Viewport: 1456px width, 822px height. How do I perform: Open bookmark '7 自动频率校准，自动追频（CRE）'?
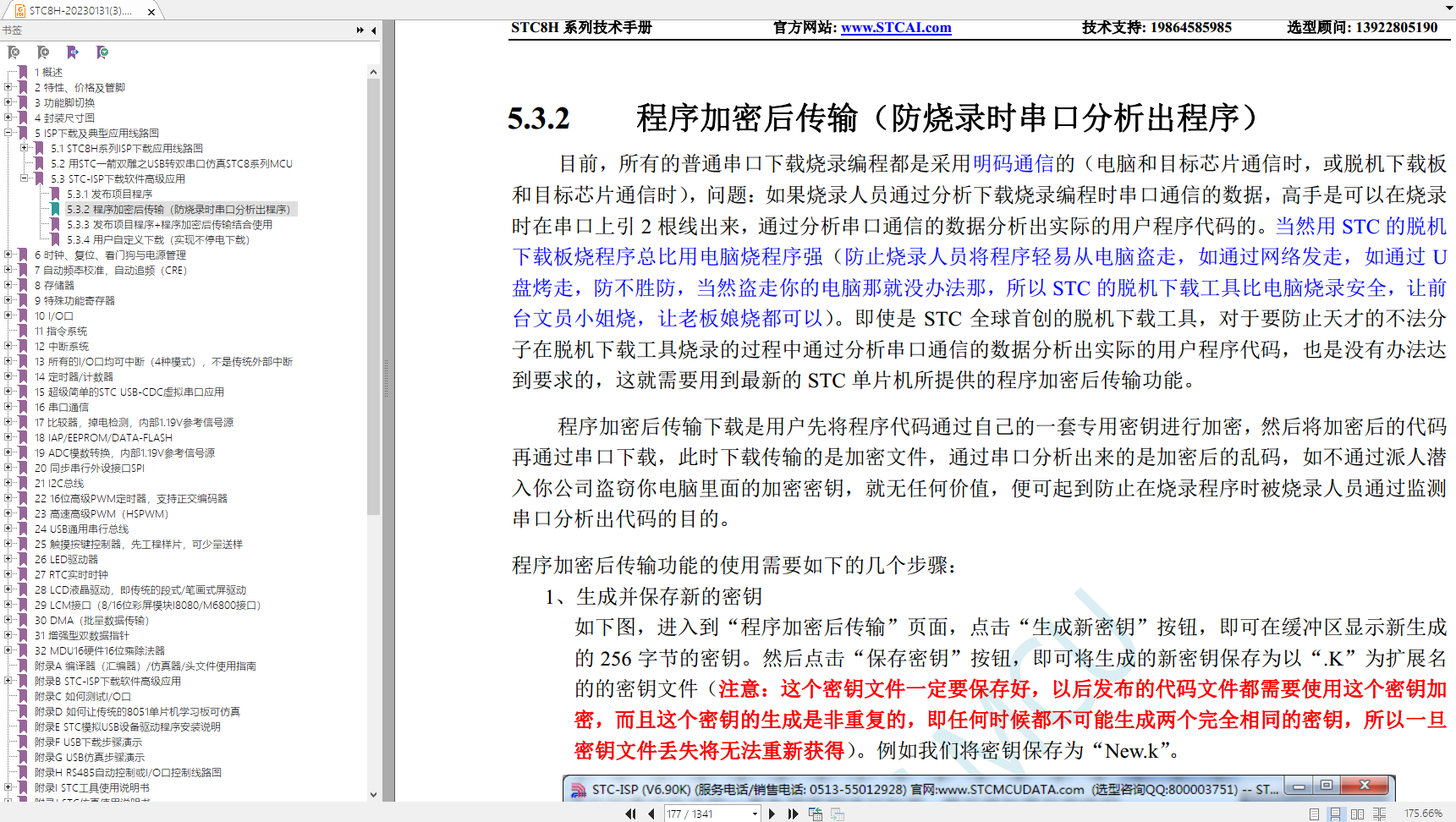coord(111,270)
